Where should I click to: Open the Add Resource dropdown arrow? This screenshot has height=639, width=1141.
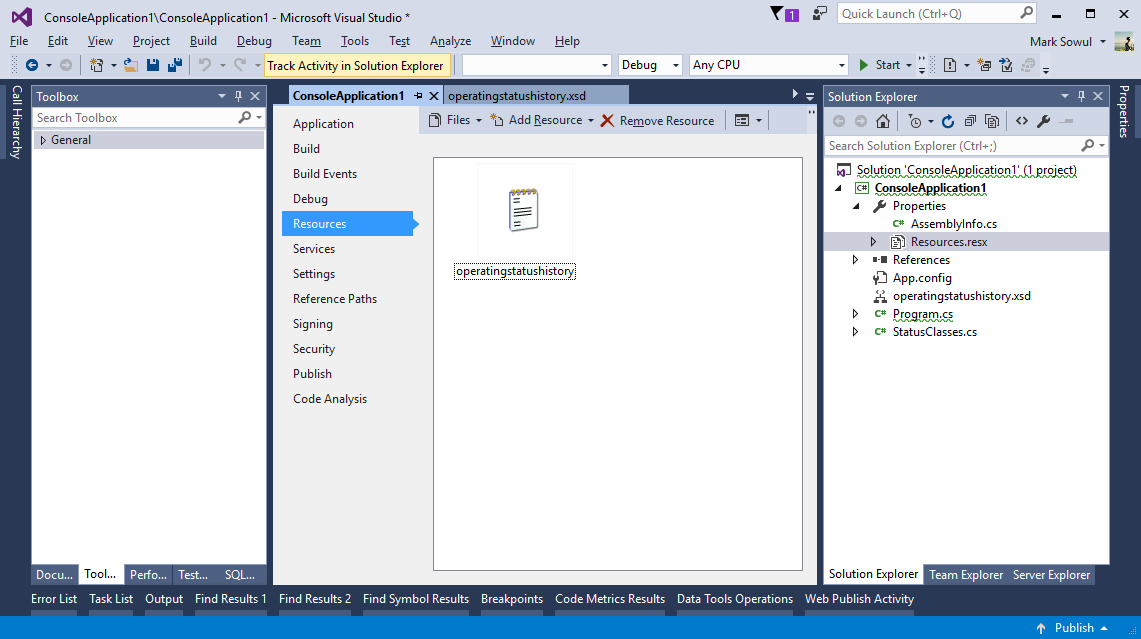pos(591,121)
